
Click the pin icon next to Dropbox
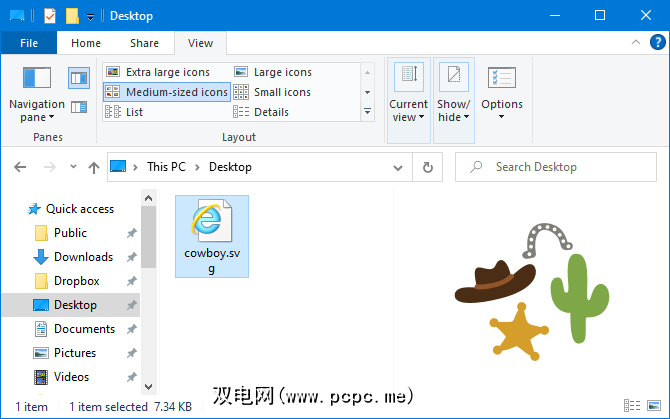(x=132, y=281)
